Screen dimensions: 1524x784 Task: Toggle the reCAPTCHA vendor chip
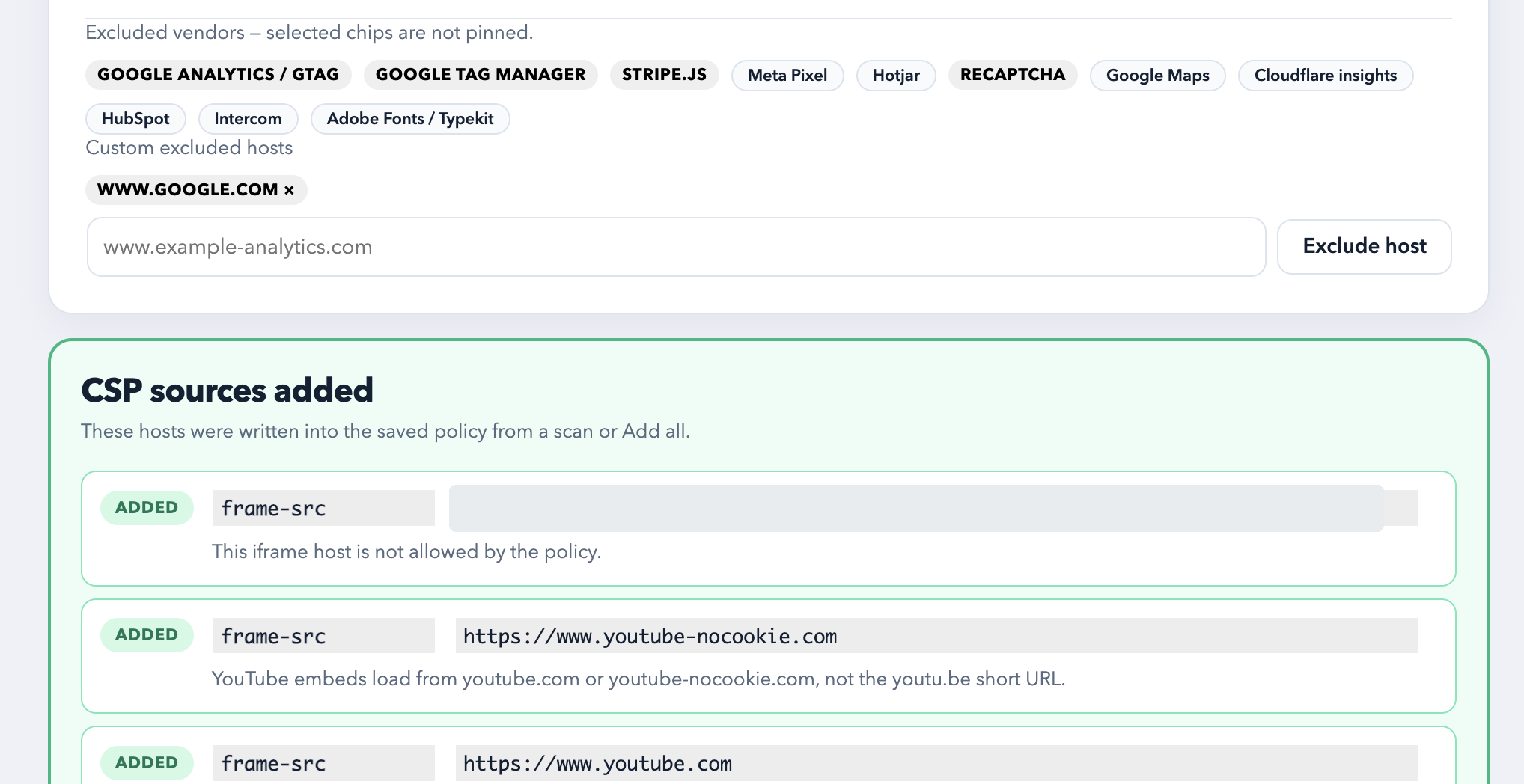[x=1013, y=75]
